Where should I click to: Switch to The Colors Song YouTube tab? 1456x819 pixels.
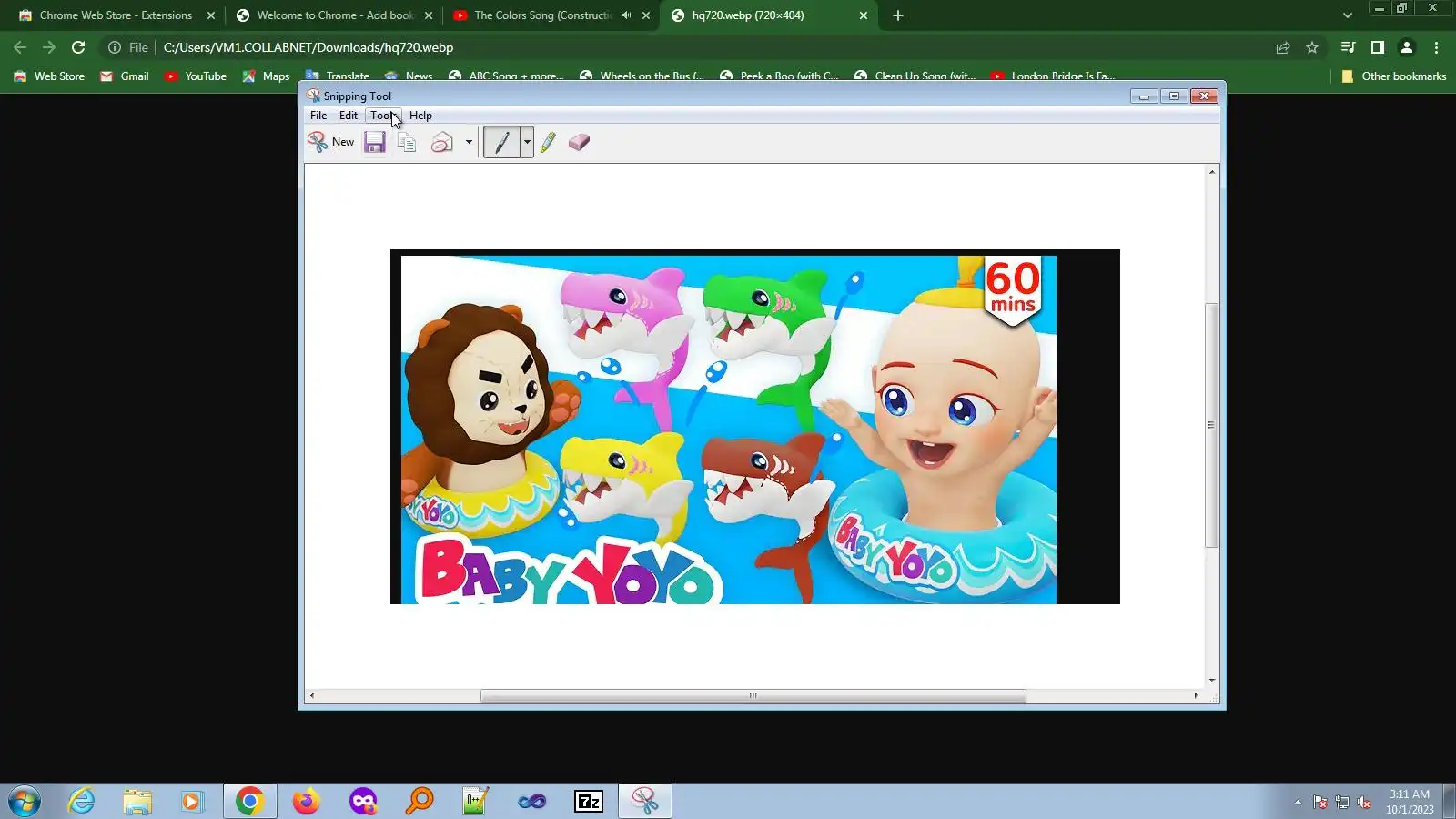544,15
